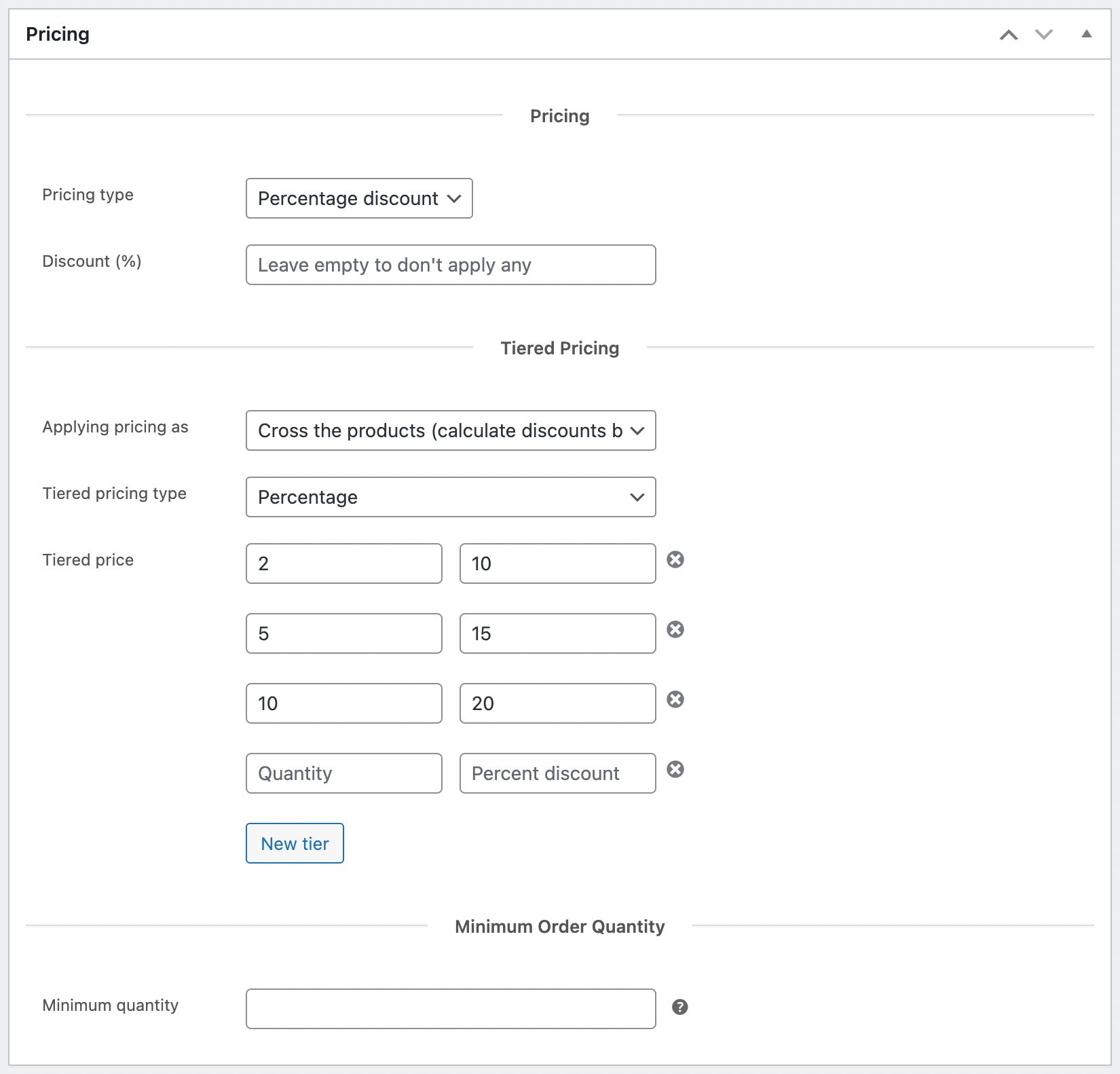The width and height of the screenshot is (1120, 1074).
Task: Remove the empty tier row
Action: pos(675,771)
